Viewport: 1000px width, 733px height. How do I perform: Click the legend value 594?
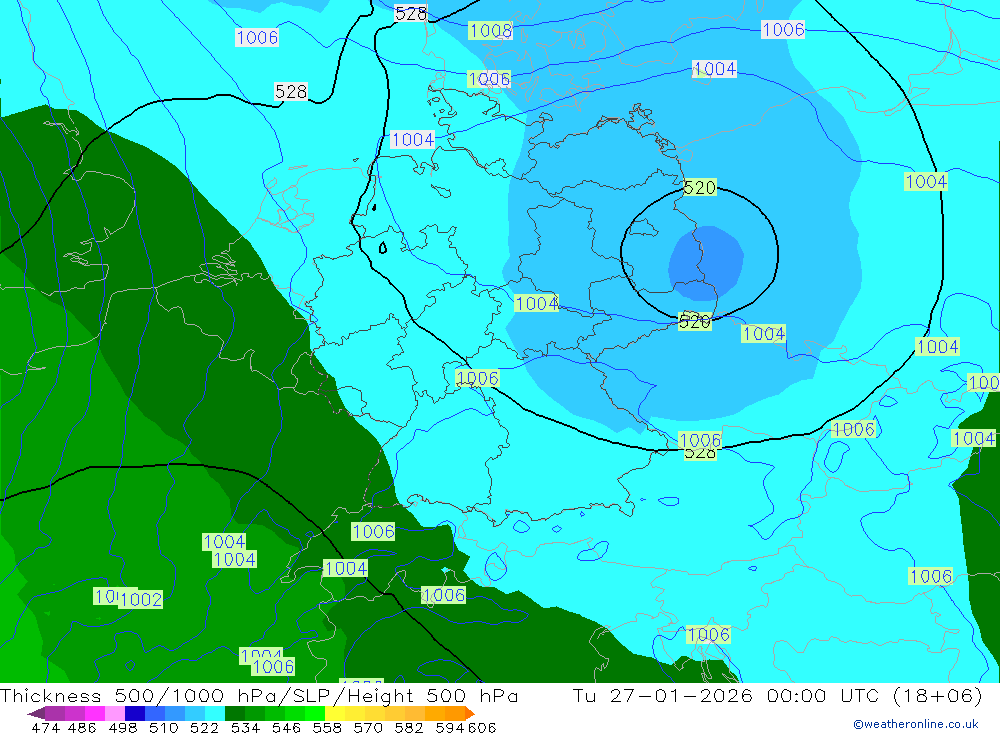click(x=450, y=727)
